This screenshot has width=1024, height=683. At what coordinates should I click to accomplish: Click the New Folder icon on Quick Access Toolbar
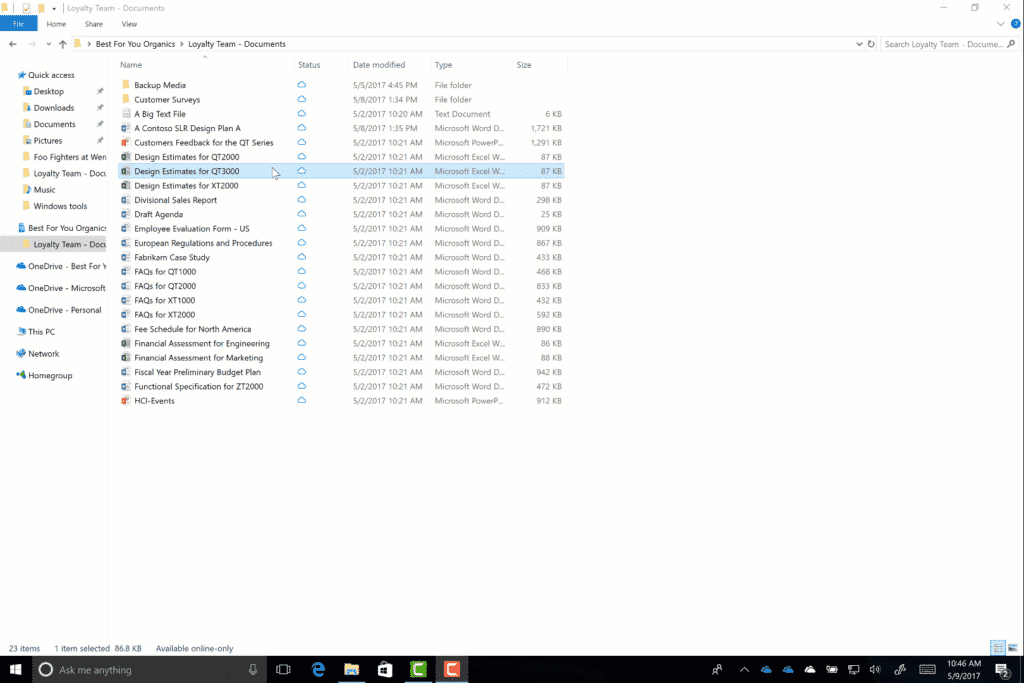pyautogui.click(x=41, y=8)
